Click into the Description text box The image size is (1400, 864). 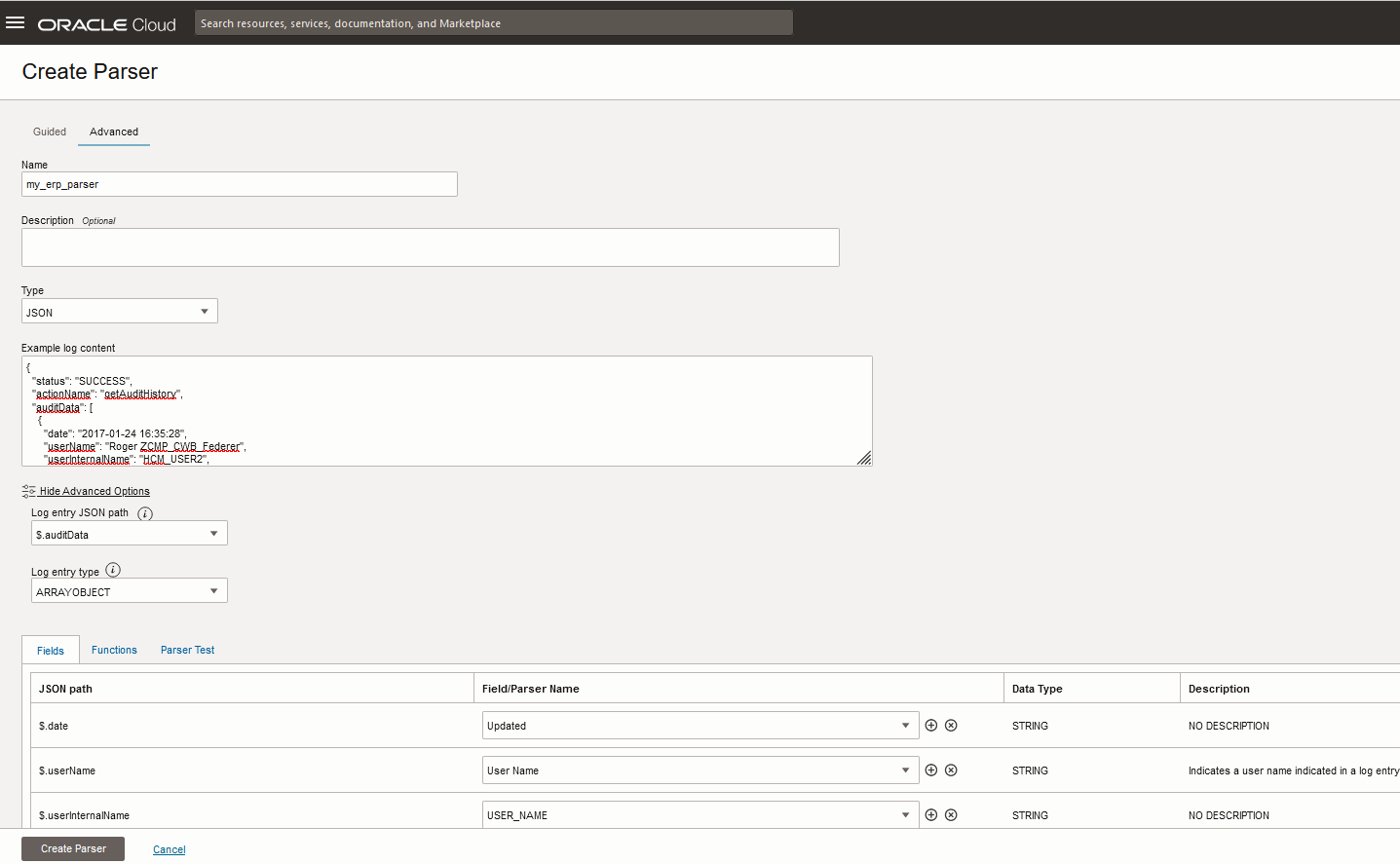[430, 247]
